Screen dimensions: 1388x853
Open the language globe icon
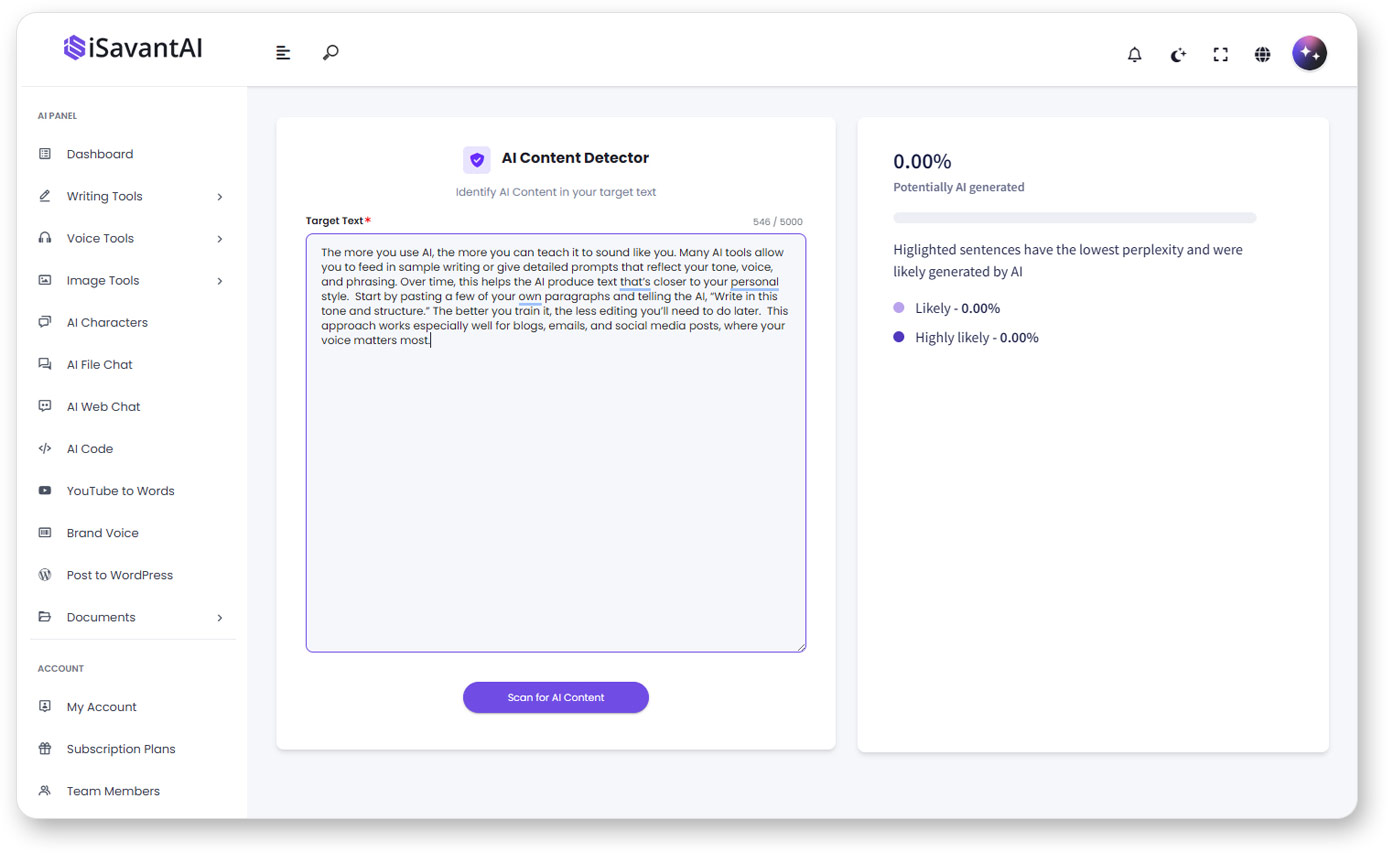(1262, 55)
